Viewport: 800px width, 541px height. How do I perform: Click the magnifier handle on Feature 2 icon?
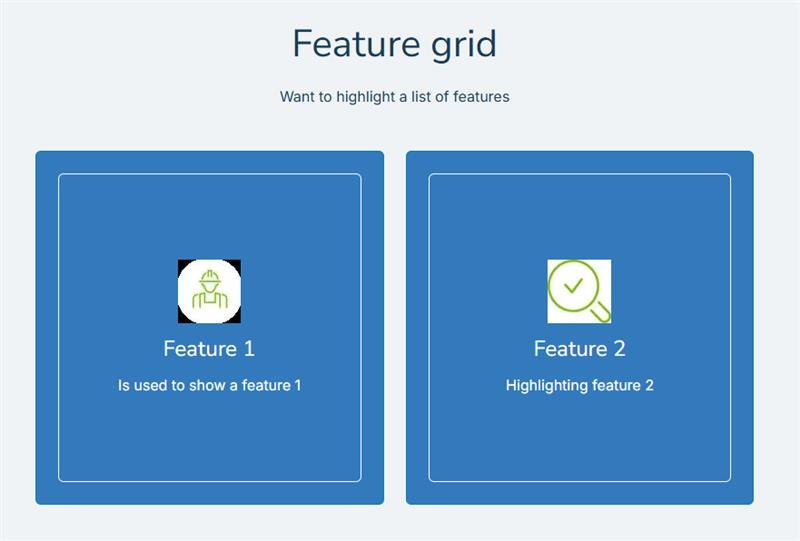pos(600,312)
